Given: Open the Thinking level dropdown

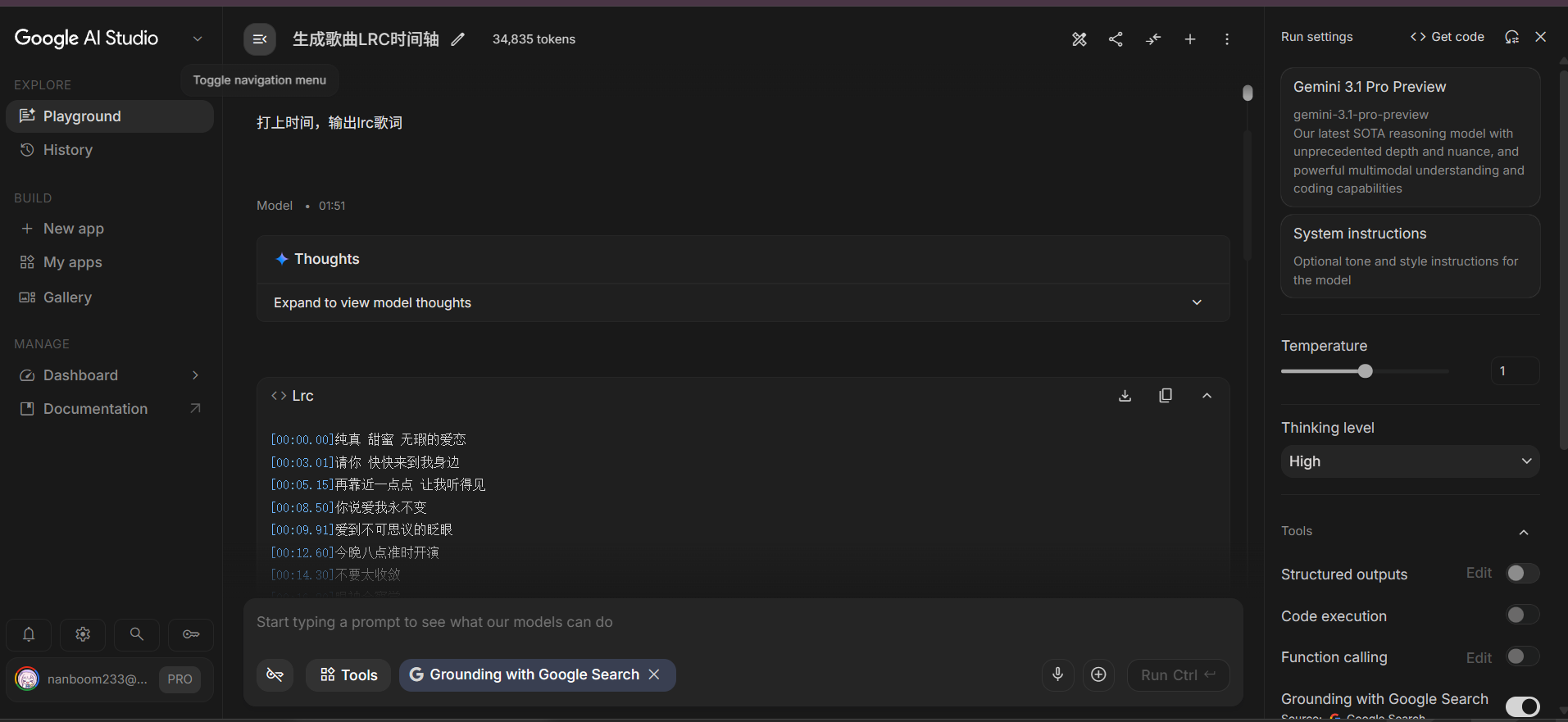Looking at the screenshot, I should coord(1410,461).
